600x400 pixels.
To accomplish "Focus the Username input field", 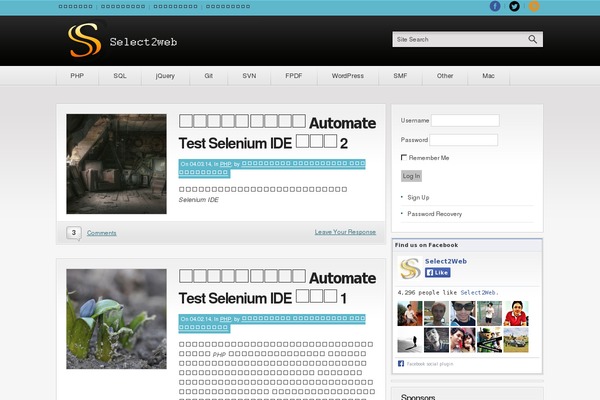I will click(465, 120).
